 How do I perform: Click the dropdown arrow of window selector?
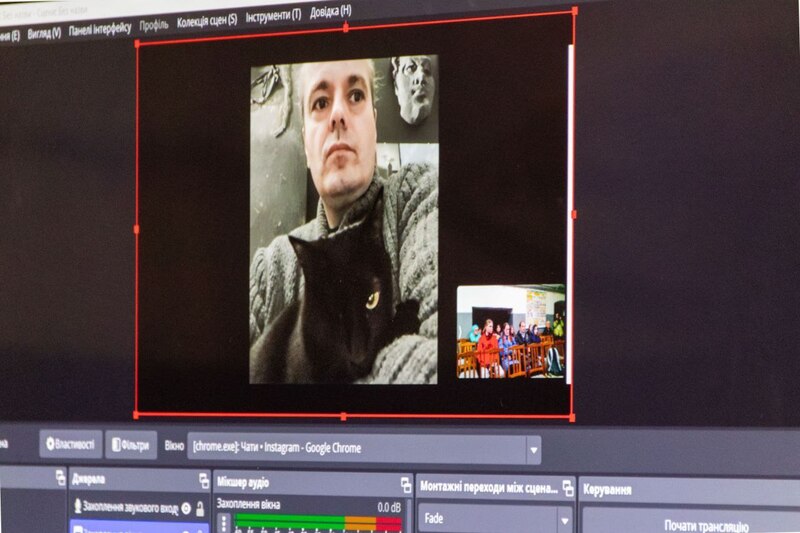[x=534, y=450]
